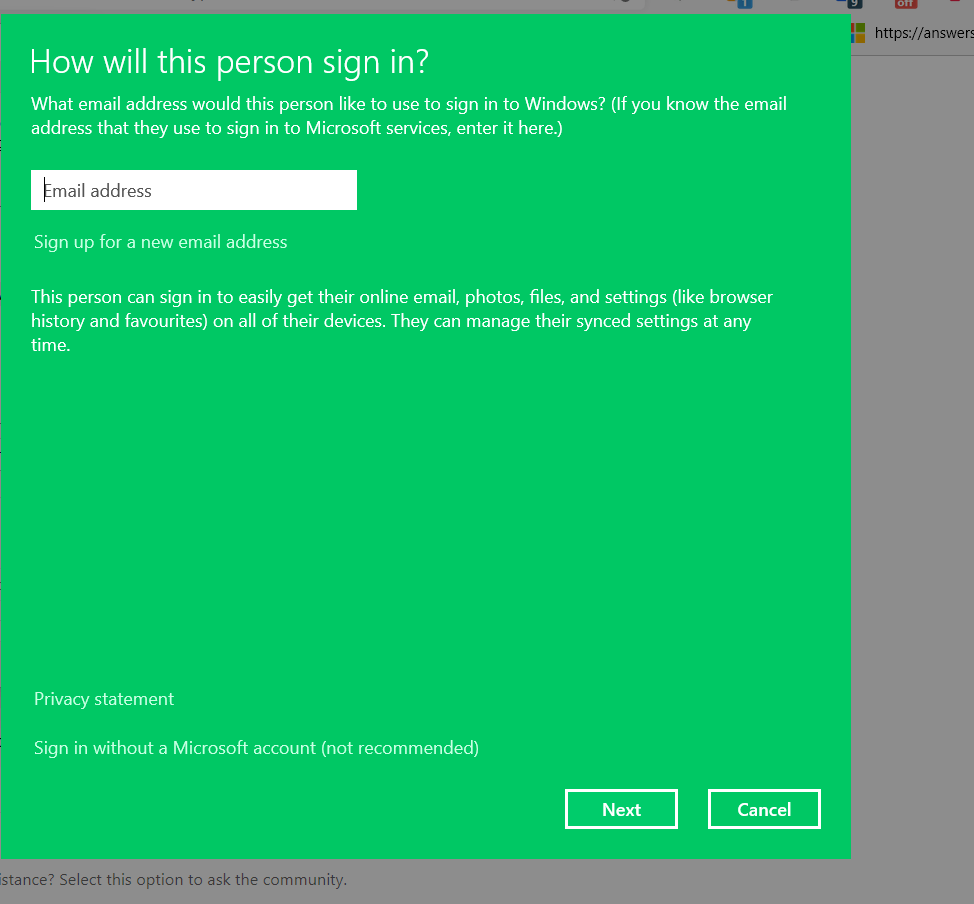Click the Cancel button
Image resolution: width=974 pixels, height=904 pixels.
tap(764, 809)
